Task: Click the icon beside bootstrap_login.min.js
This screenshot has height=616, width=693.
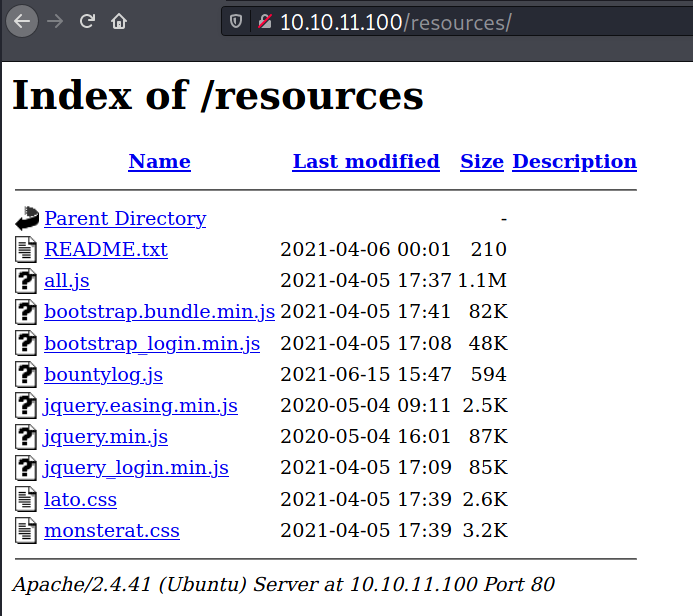Action: click(x=26, y=343)
